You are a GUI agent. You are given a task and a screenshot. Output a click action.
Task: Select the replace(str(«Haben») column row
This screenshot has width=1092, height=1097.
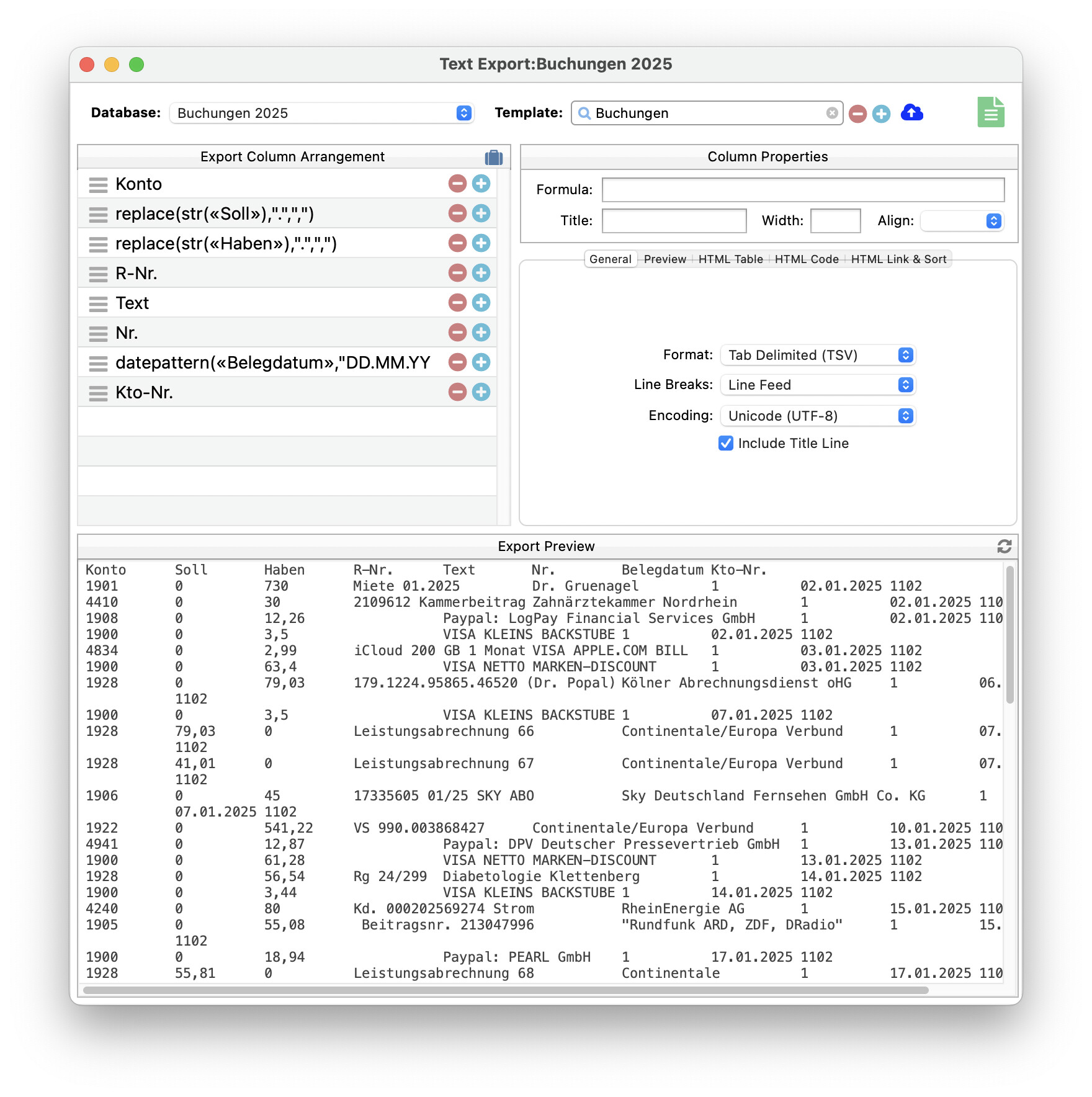point(287,243)
